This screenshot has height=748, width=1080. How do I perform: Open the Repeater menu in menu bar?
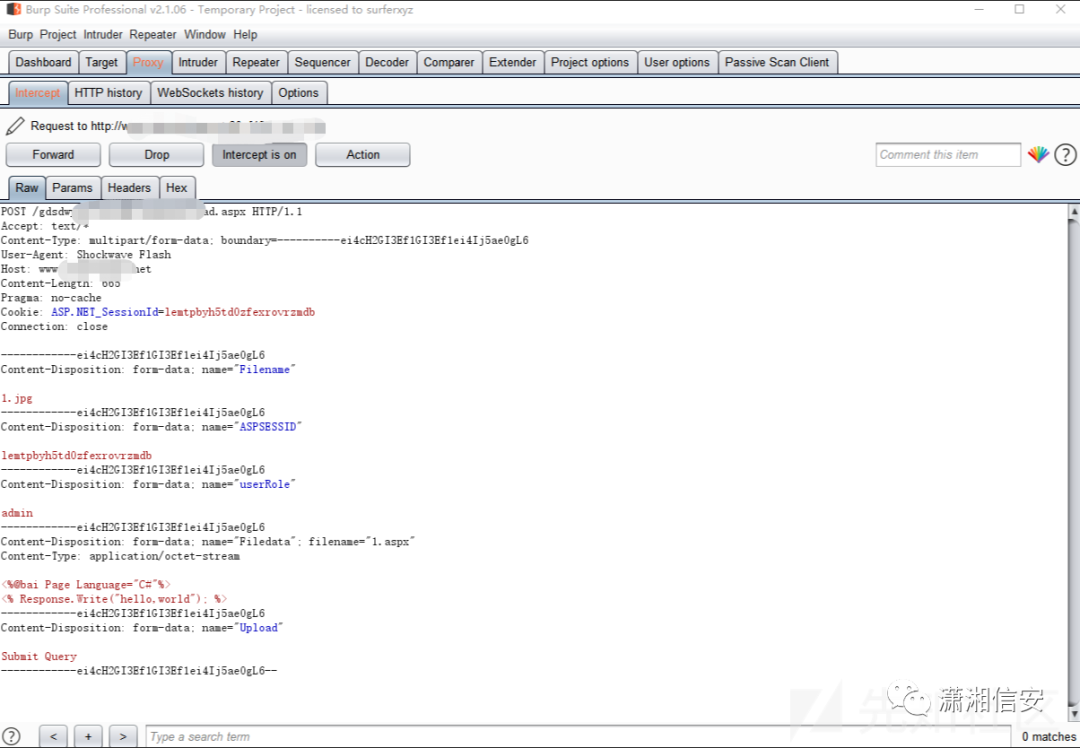[x=153, y=34]
